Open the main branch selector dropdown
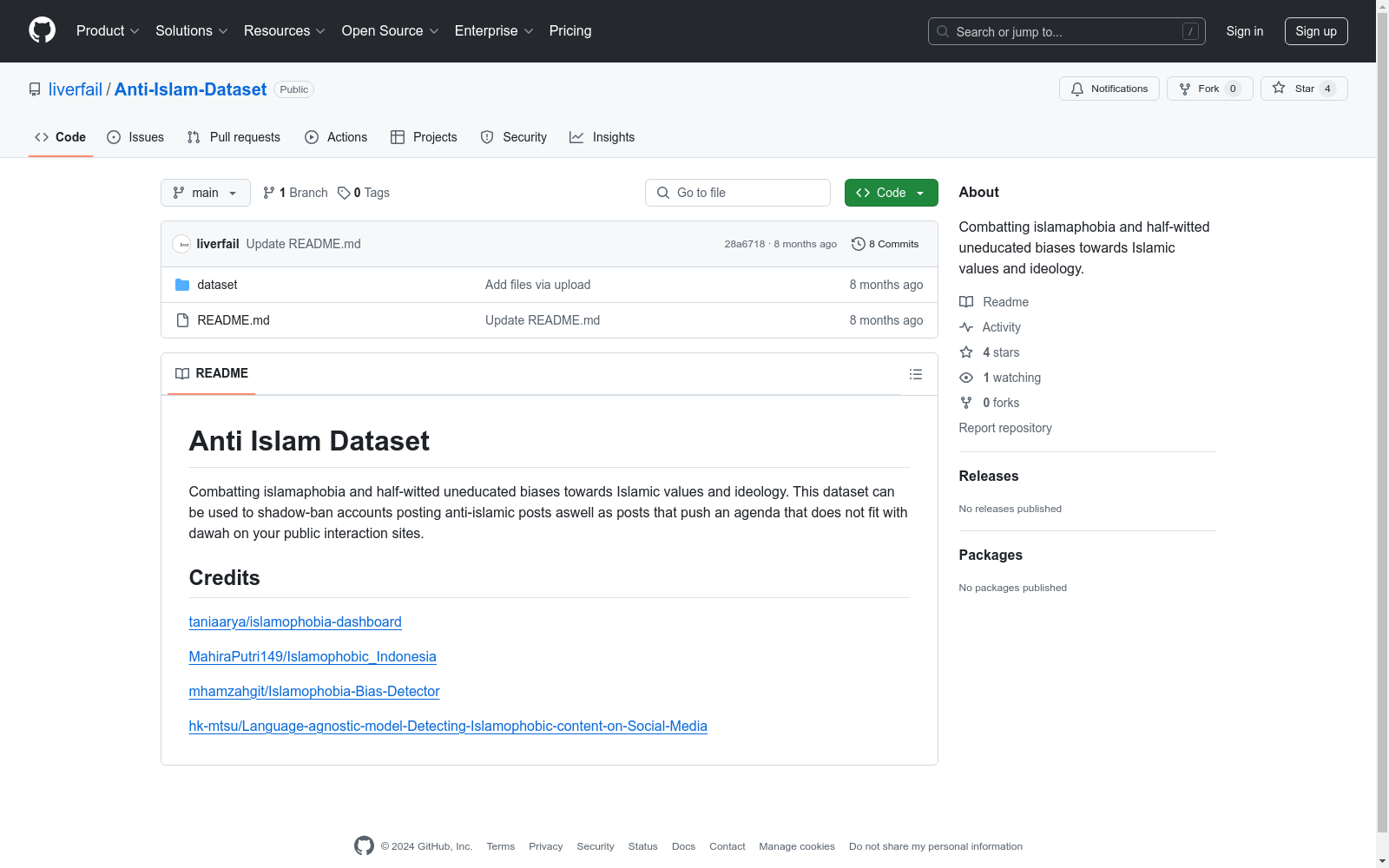The height and width of the screenshot is (868, 1389). pos(206,193)
